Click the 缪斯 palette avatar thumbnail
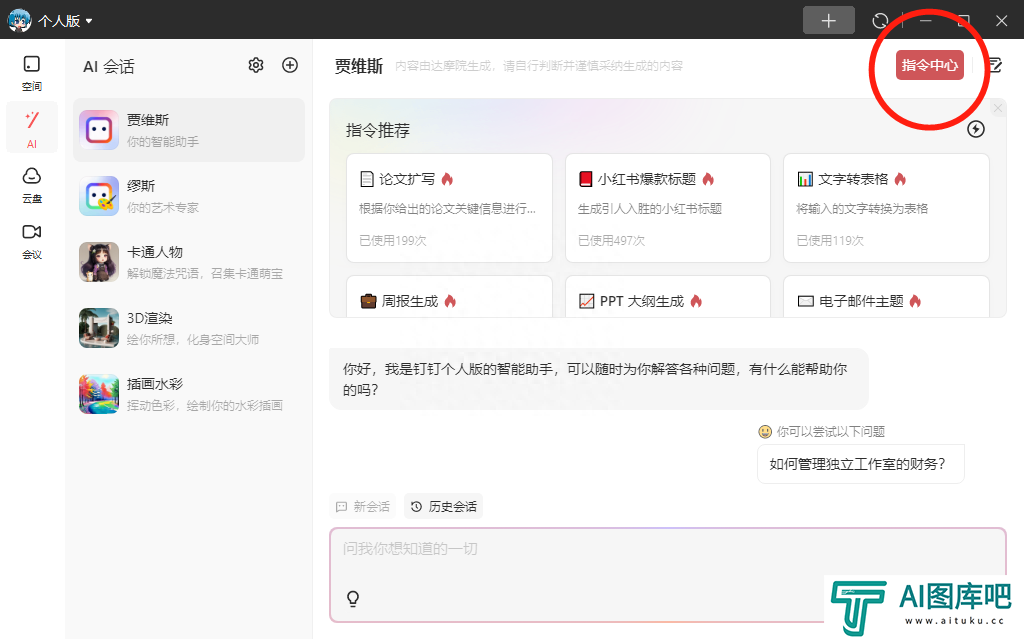 coord(99,196)
